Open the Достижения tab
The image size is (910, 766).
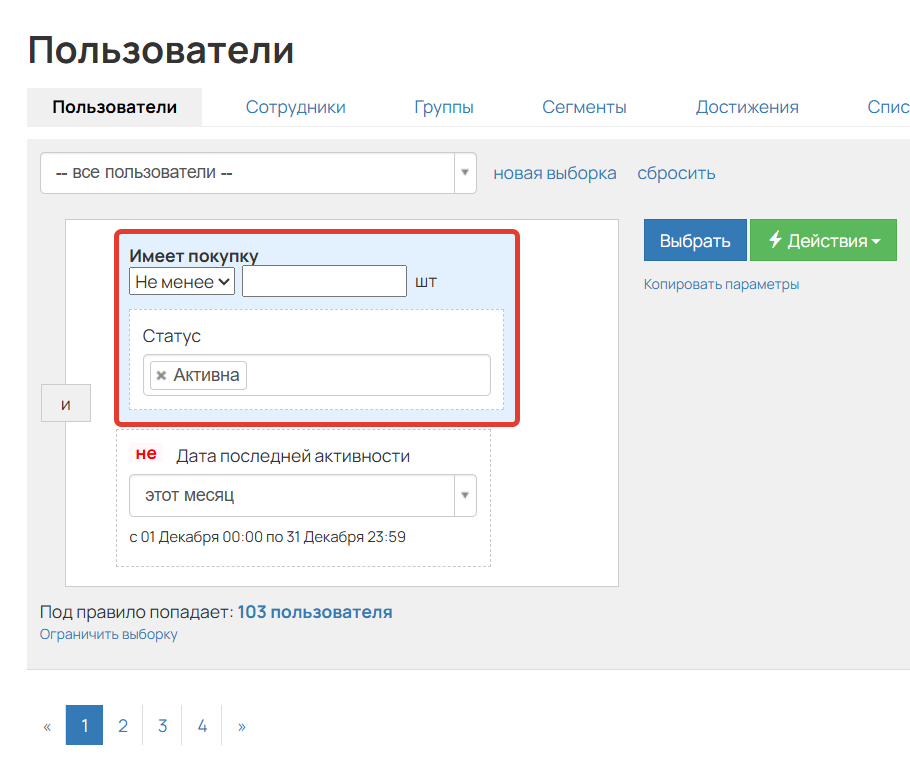[747, 106]
